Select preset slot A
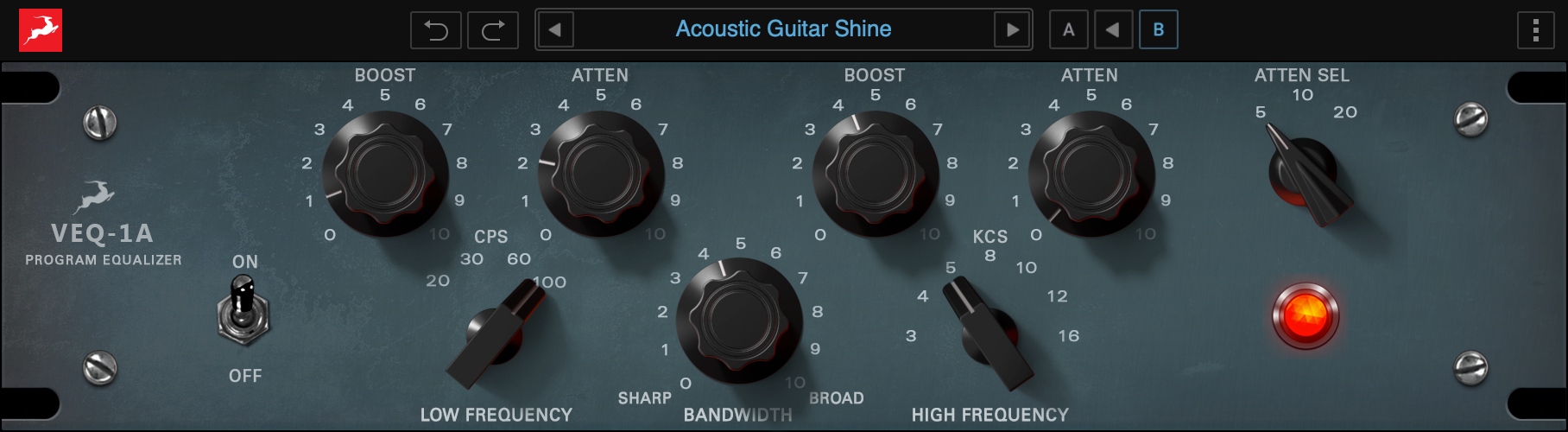This screenshot has width=1568, height=432. pyautogui.click(x=1069, y=29)
